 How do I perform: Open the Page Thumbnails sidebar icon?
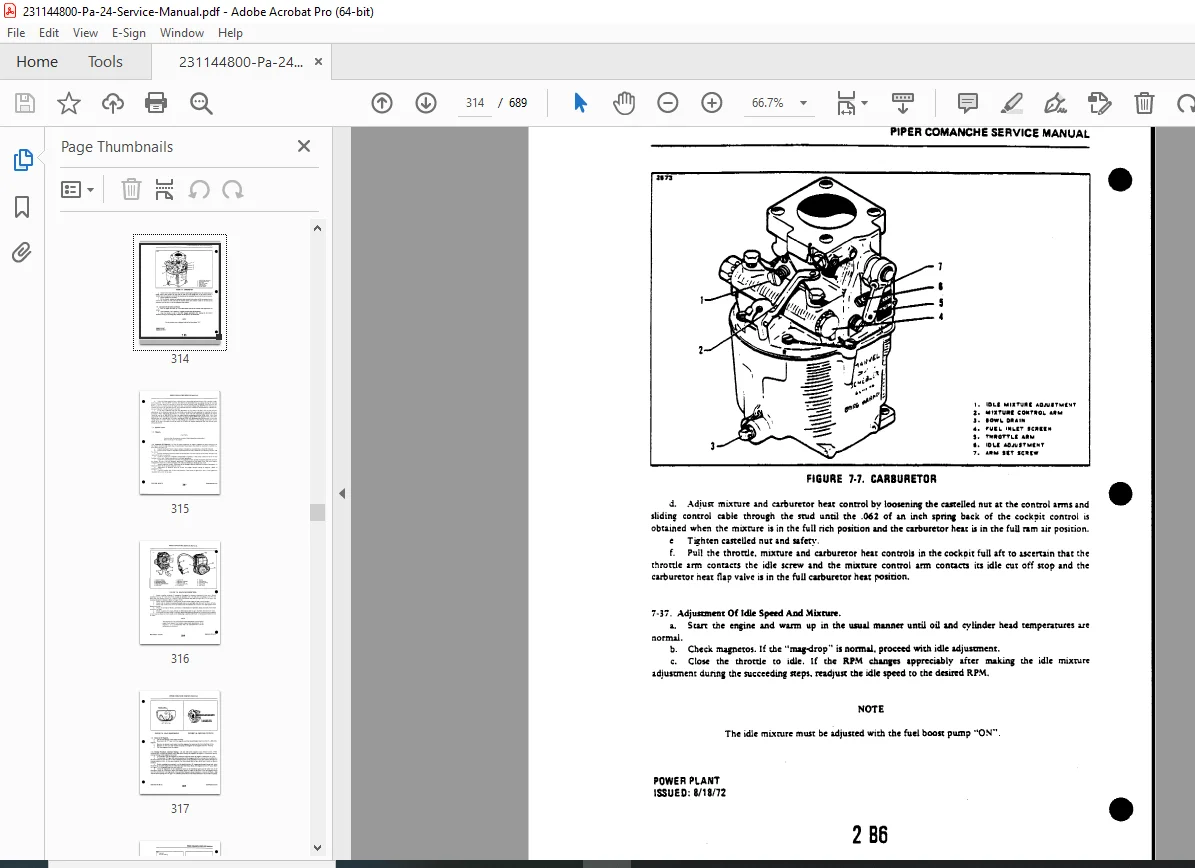[23, 160]
